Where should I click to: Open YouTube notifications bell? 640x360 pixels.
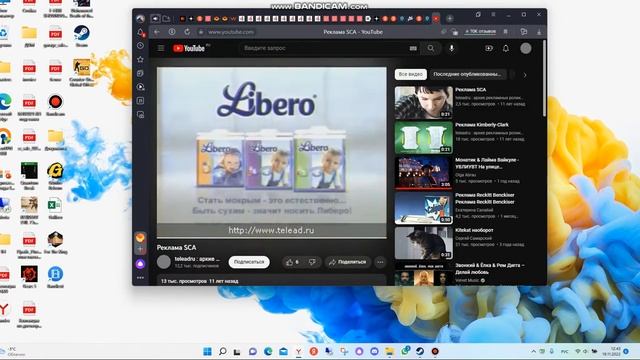tap(506, 48)
